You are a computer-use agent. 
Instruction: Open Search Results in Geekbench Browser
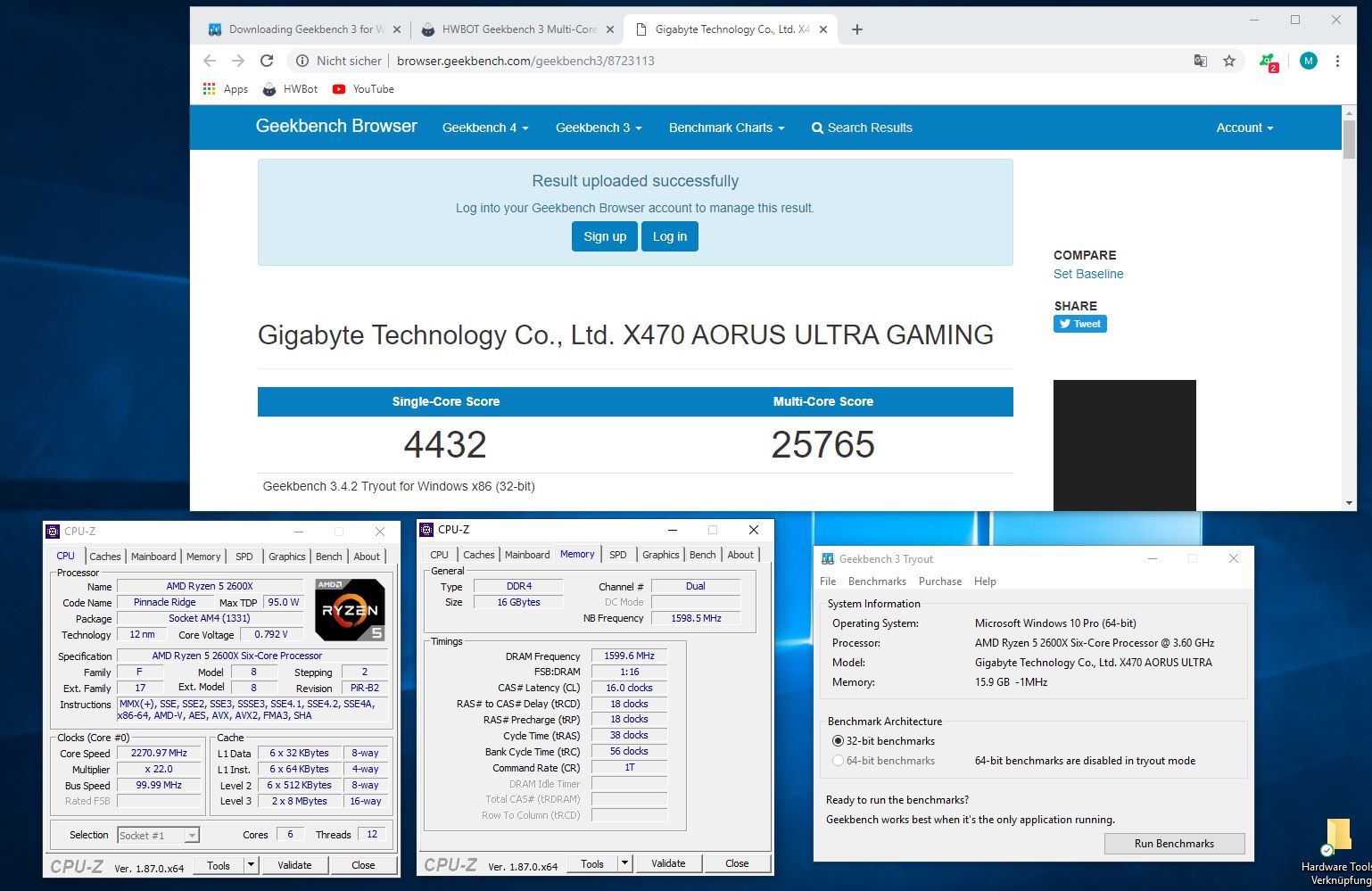coord(862,128)
